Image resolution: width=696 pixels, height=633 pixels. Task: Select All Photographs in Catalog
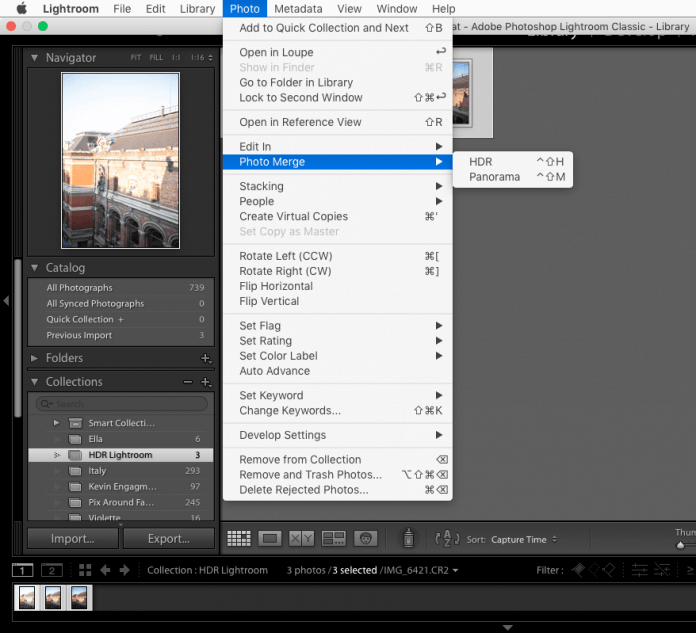(x=121, y=288)
